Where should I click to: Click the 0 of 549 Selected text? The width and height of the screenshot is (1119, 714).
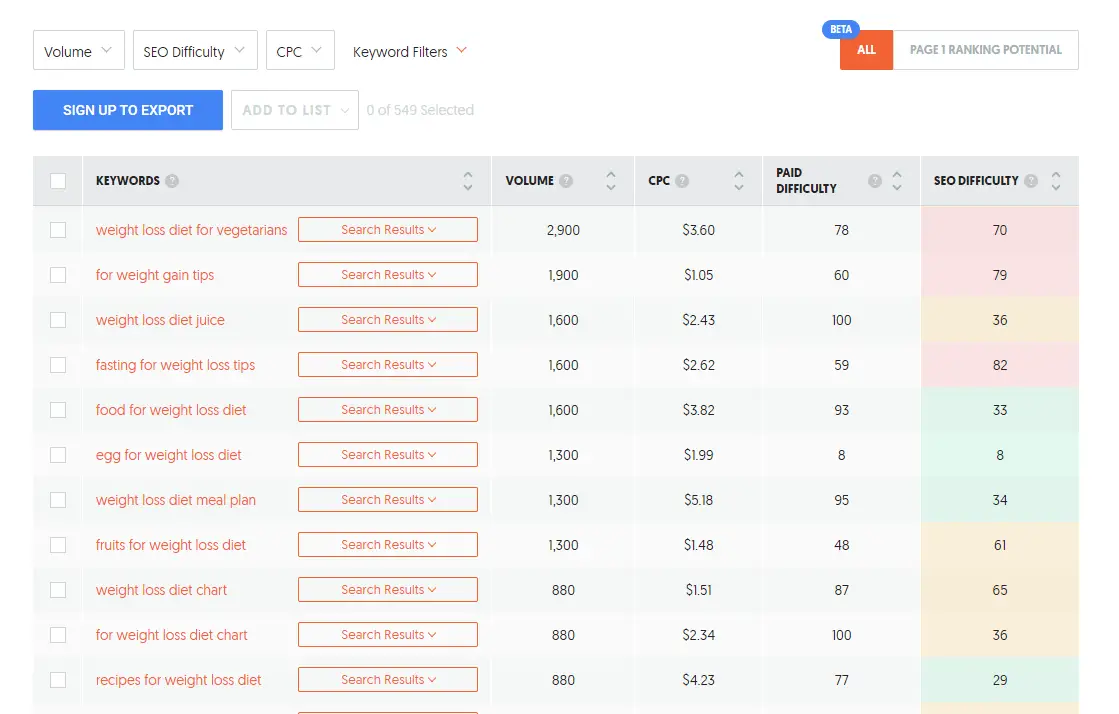pos(420,110)
